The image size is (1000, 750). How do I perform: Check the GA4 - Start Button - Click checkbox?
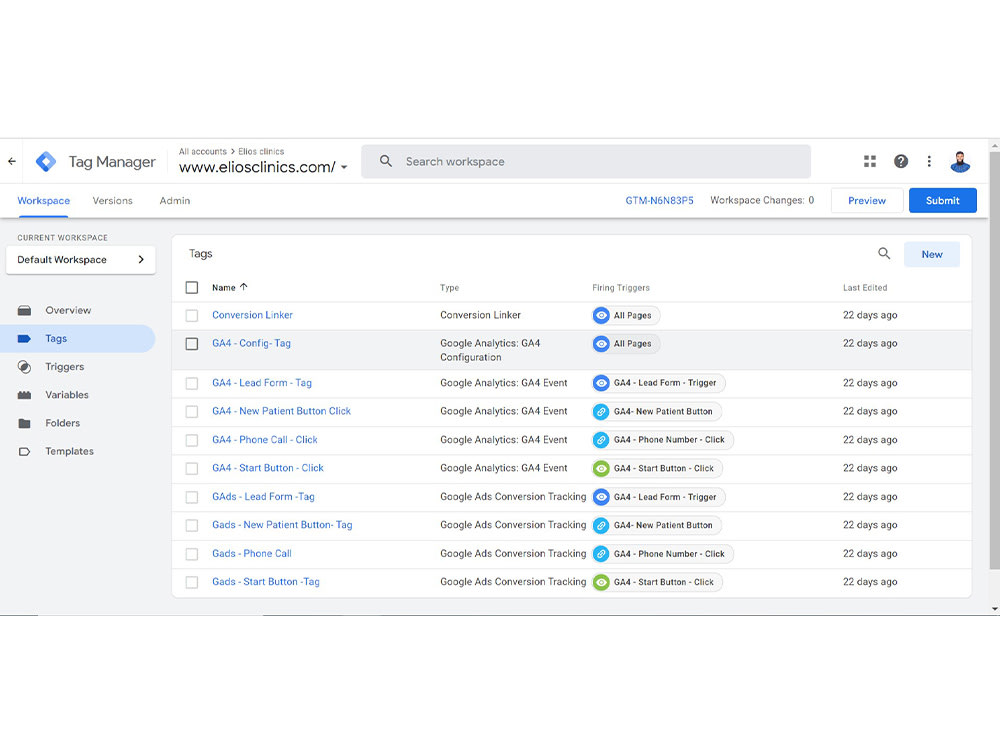pyautogui.click(x=192, y=468)
